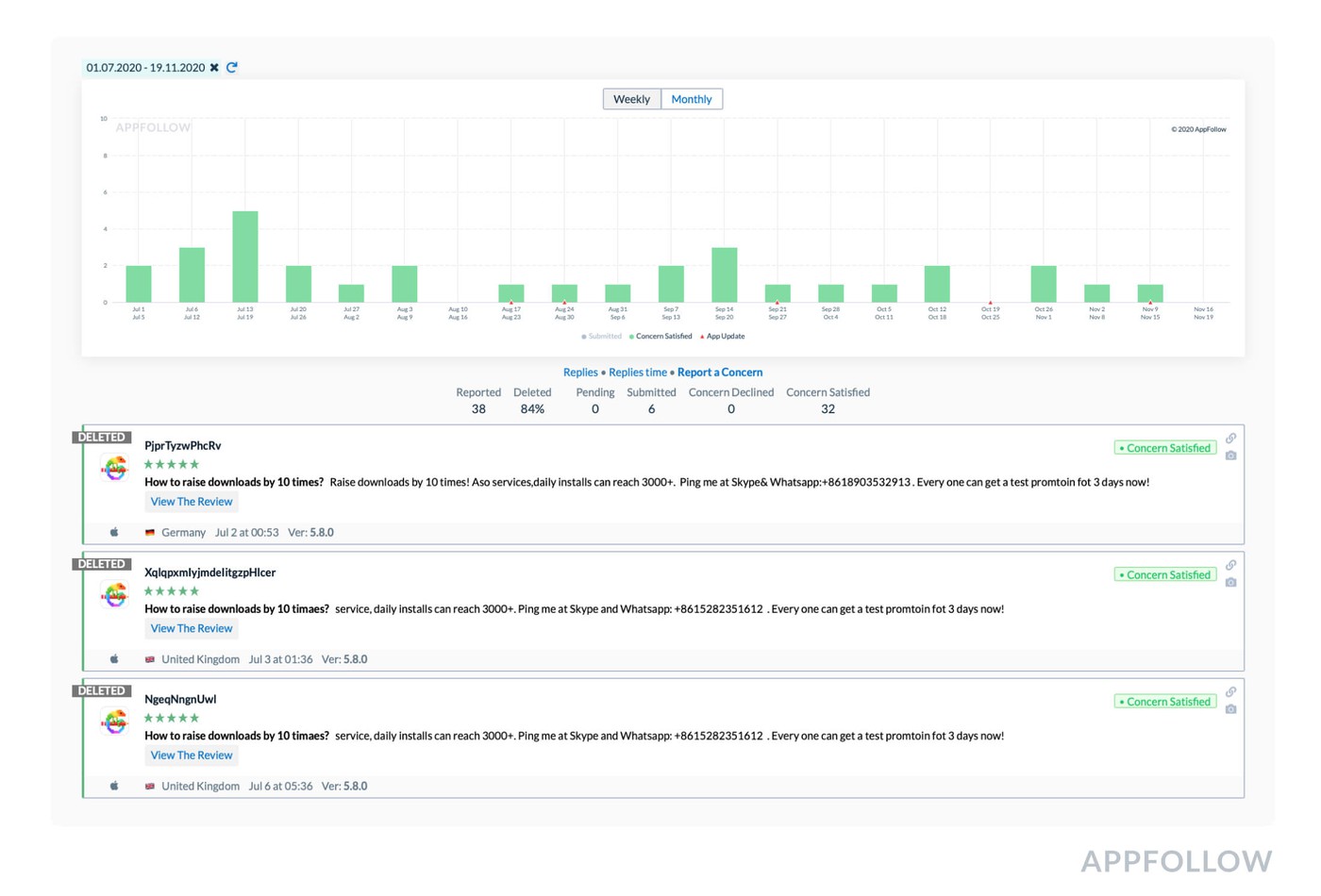The image size is (1321, 896).
Task: Click link icon on NgeqNngnUwl review
Action: point(1230,692)
